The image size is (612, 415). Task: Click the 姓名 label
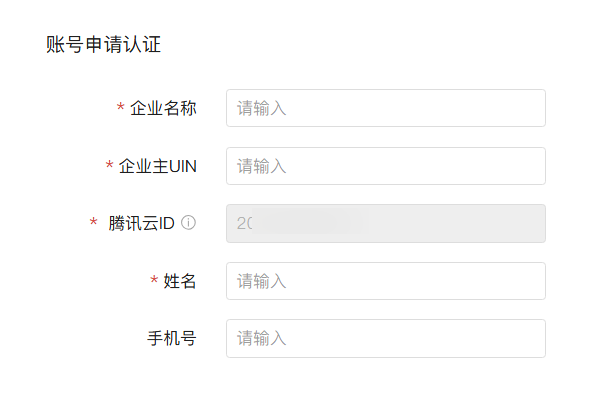coord(179,281)
